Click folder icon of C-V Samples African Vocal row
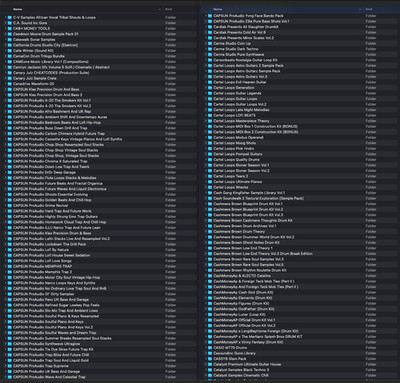 click(x=10, y=17)
